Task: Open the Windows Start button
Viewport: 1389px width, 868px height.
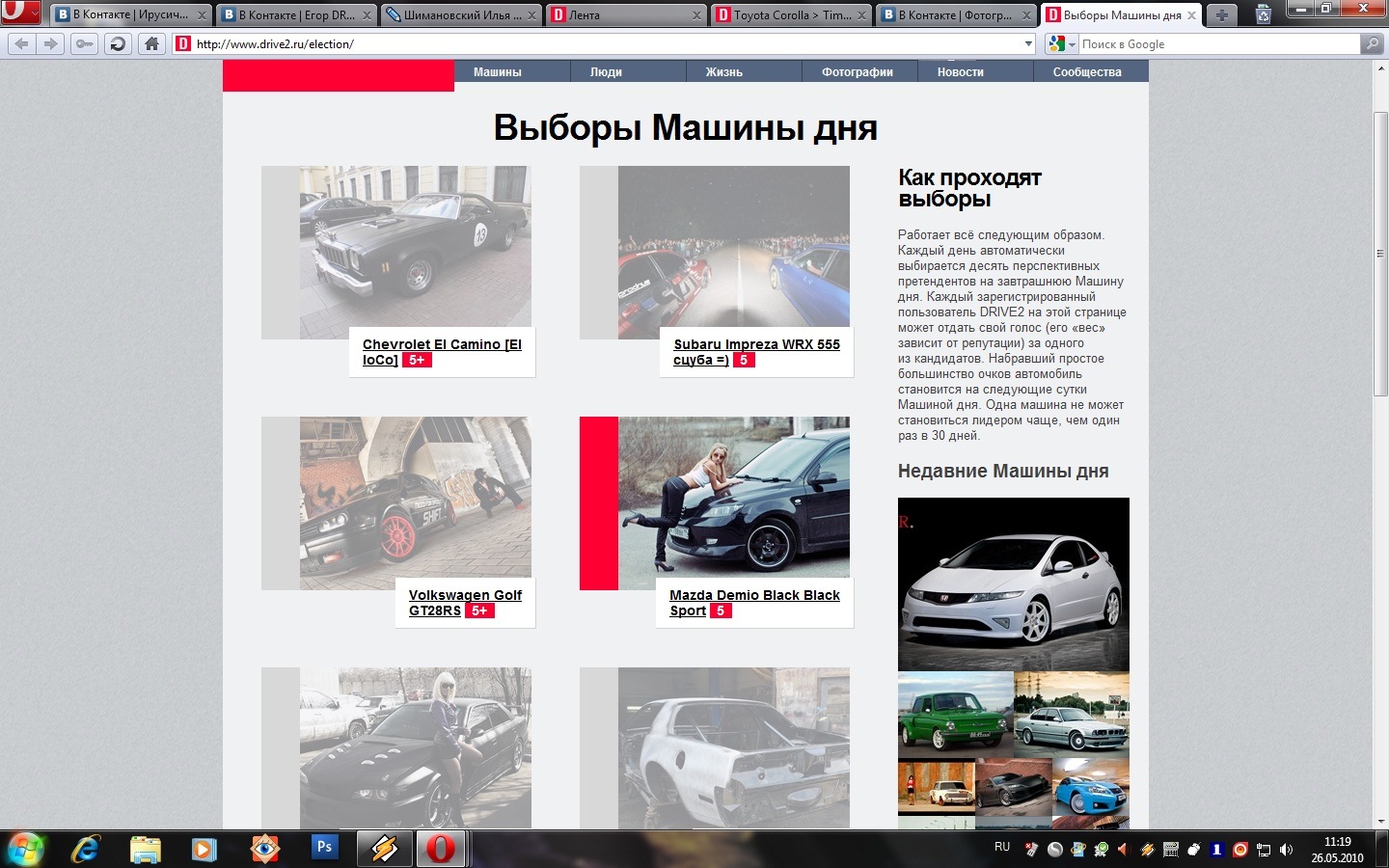Action: click(x=26, y=850)
